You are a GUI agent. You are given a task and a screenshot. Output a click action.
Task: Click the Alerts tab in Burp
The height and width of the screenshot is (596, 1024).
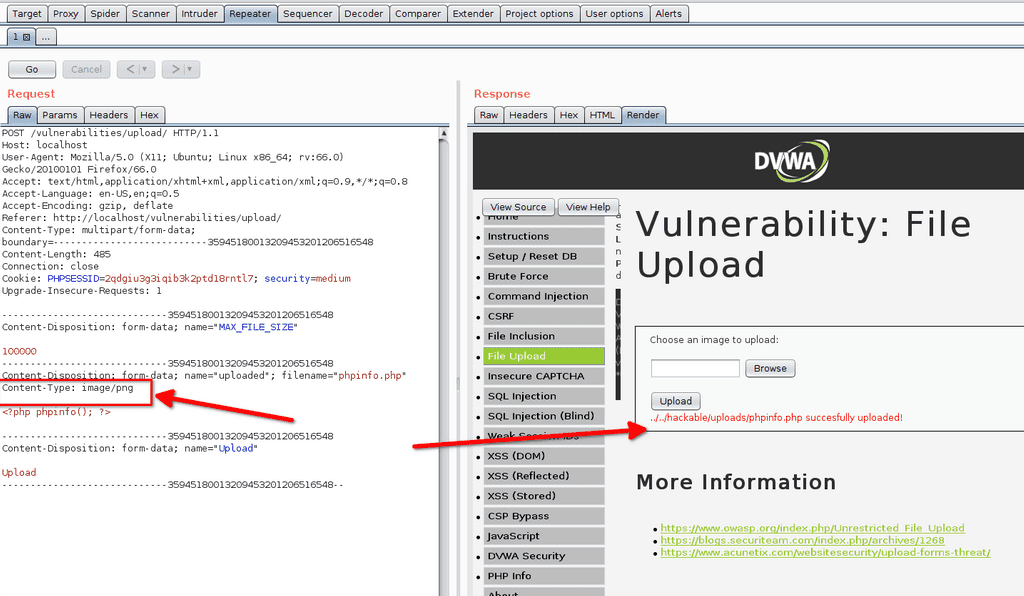(669, 13)
